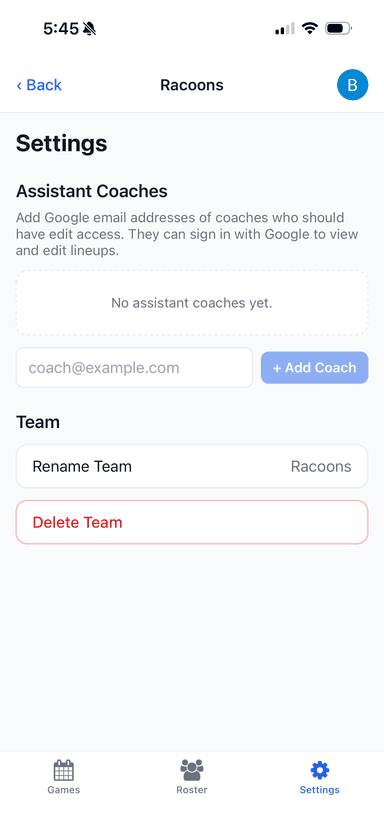Viewport: 384px width, 832px height.
Task: Switch to the Roster tab label
Action: [192, 790]
